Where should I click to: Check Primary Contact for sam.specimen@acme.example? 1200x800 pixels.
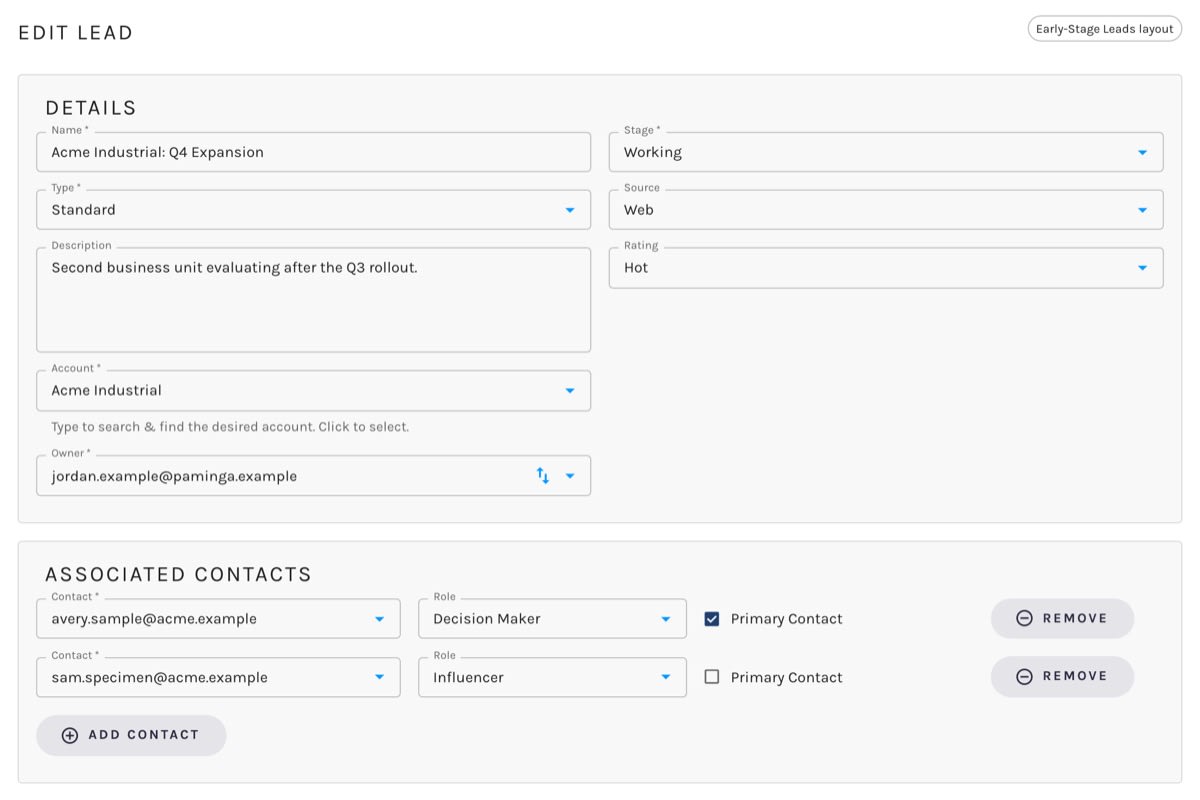coord(712,677)
